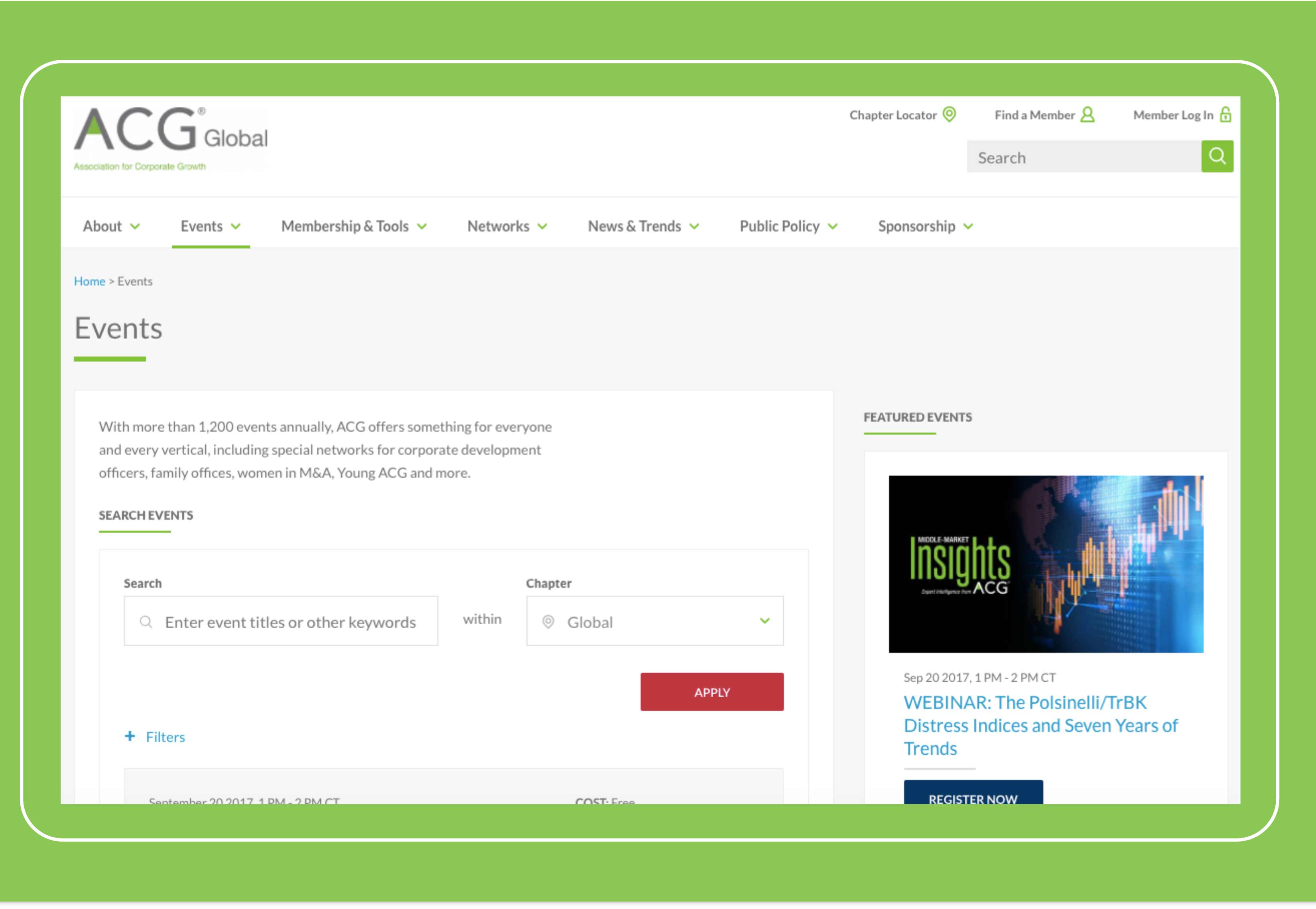
Task: Open the Public Policy menu
Action: [x=779, y=226]
